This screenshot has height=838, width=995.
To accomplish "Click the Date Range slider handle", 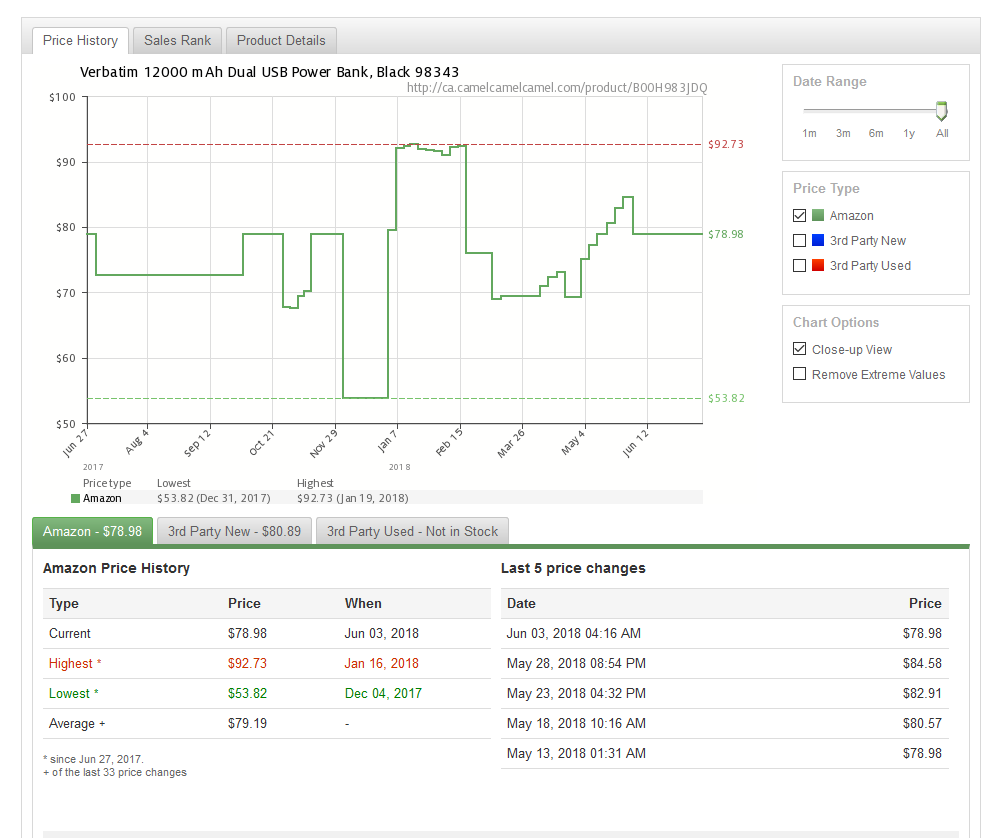I will [942, 110].
